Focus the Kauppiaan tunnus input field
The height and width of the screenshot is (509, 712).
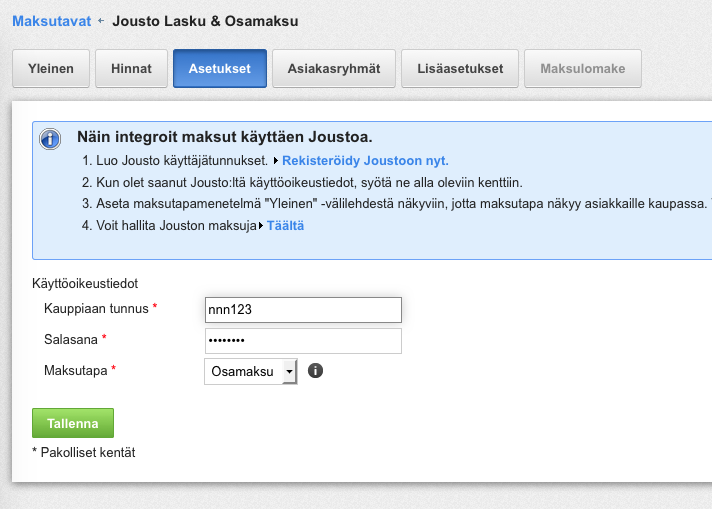point(303,310)
